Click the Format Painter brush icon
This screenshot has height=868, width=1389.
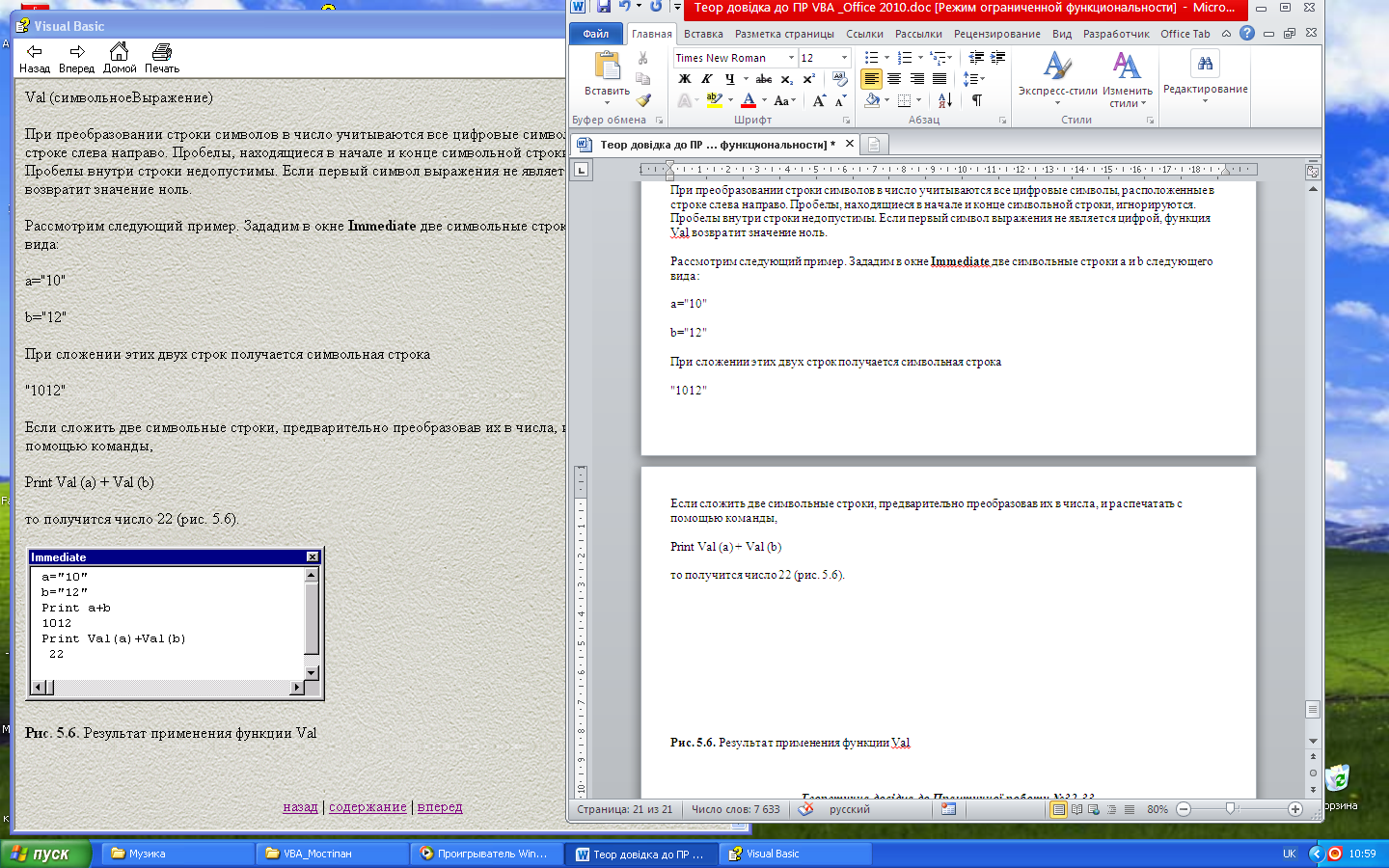(643, 100)
